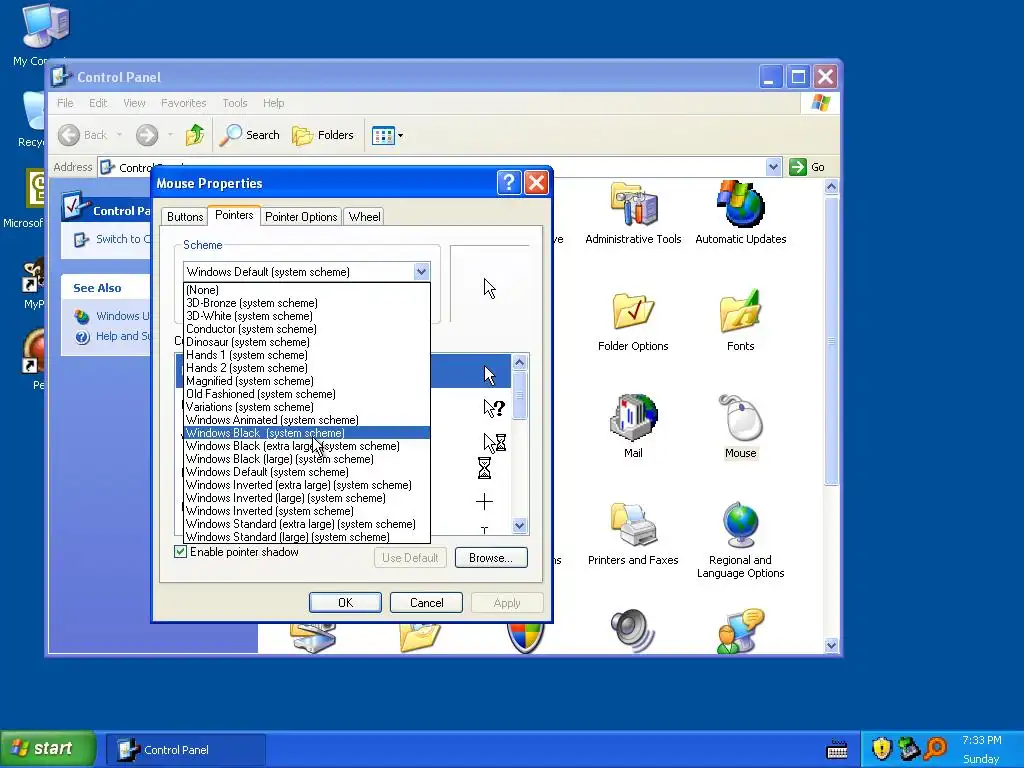The height and width of the screenshot is (768, 1024).
Task: Click the Help and Support link icon
Action: tap(82, 337)
